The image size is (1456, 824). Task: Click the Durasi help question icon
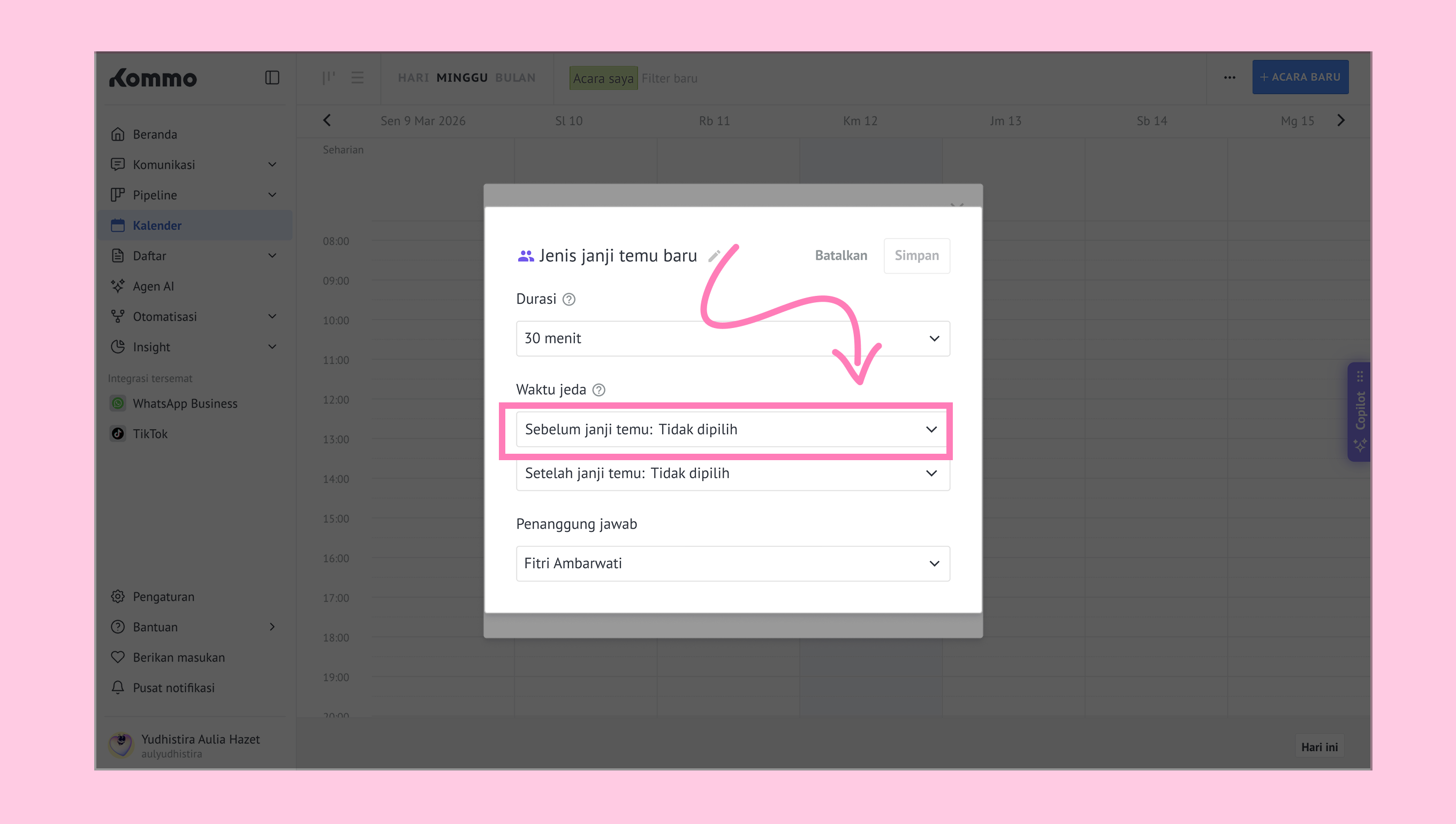(x=569, y=300)
